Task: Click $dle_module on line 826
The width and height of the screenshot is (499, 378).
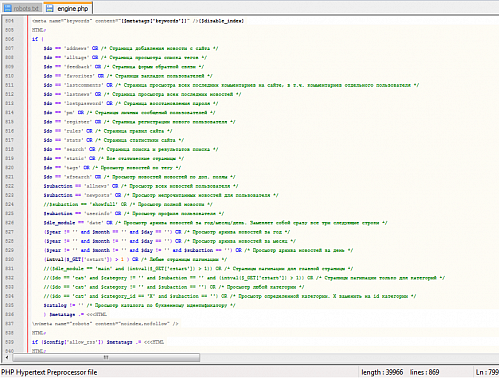Action: (x=59, y=223)
